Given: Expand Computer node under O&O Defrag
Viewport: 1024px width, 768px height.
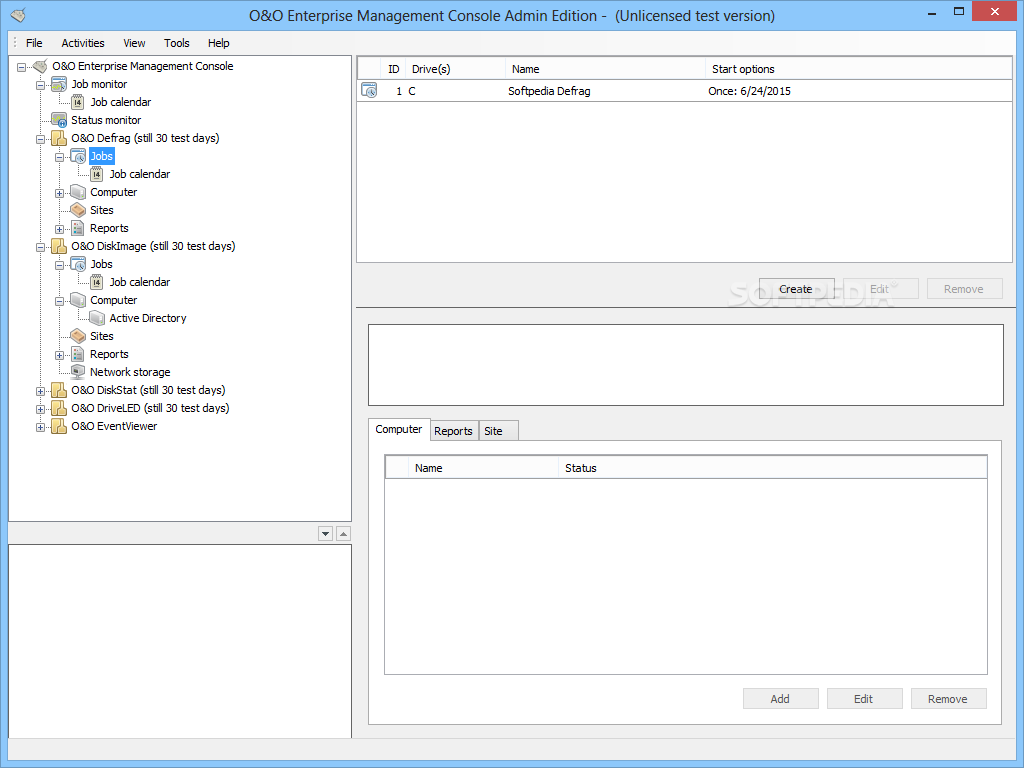Looking at the screenshot, I should [59, 193].
